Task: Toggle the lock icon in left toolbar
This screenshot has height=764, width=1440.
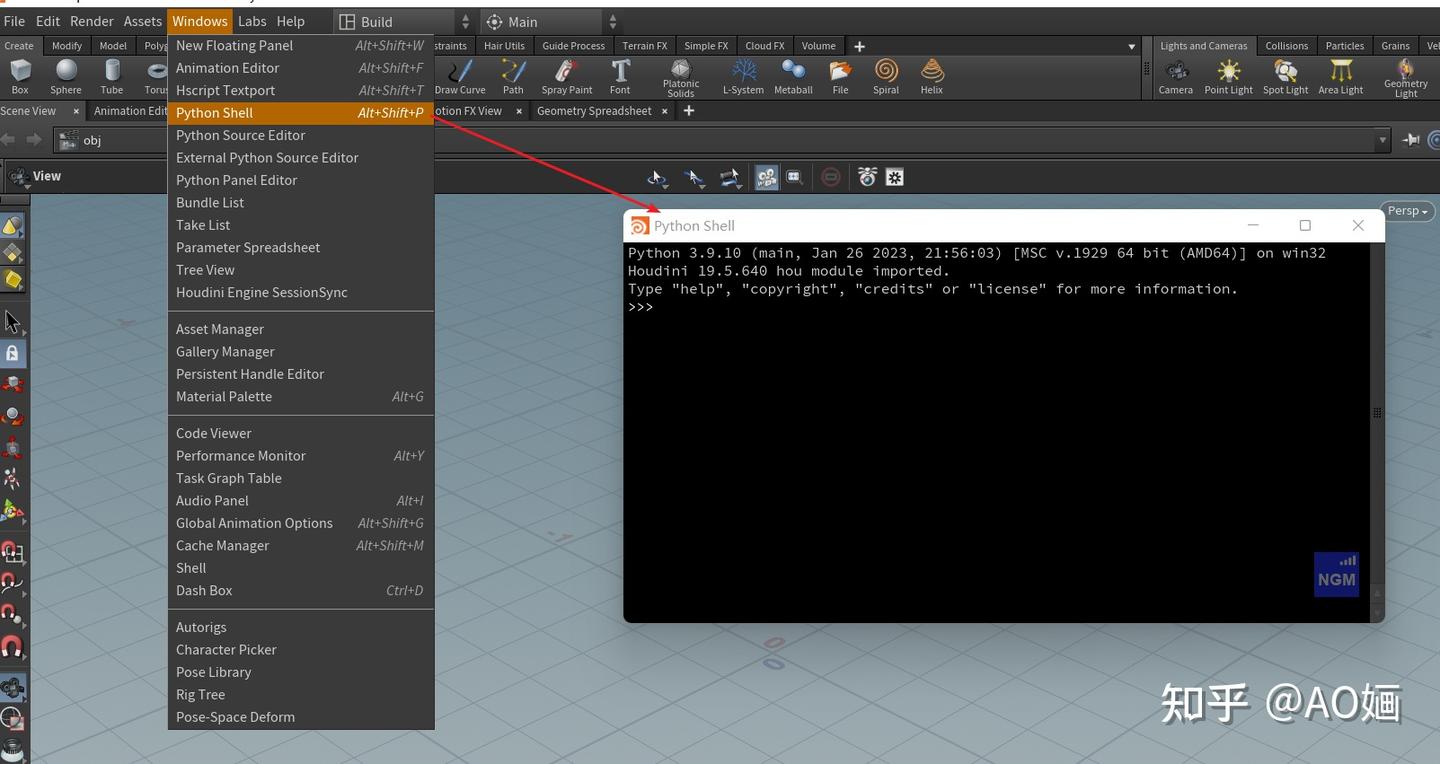Action: (x=12, y=354)
